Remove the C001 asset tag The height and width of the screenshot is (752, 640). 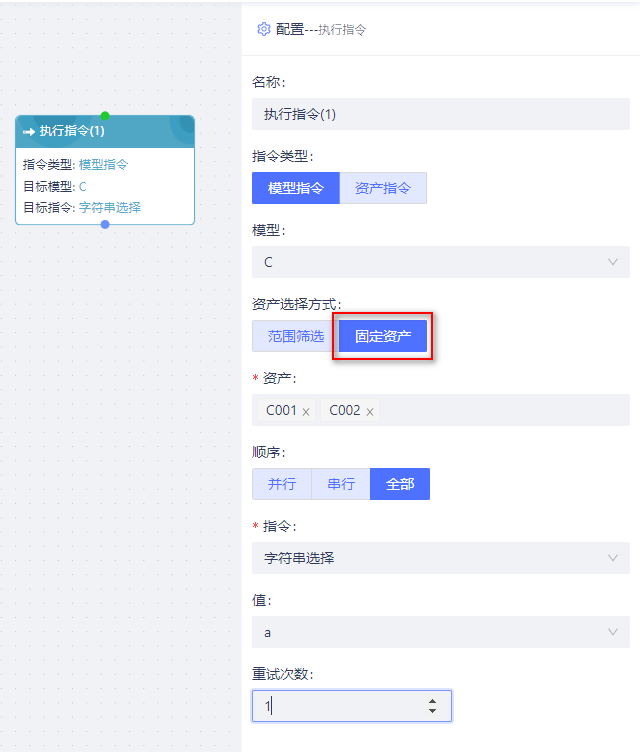click(x=306, y=411)
